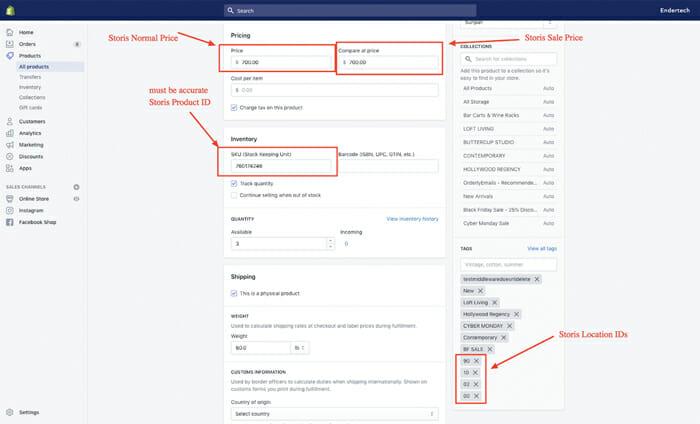
Task: View Online Store using eye icon
Action: coord(76,199)
